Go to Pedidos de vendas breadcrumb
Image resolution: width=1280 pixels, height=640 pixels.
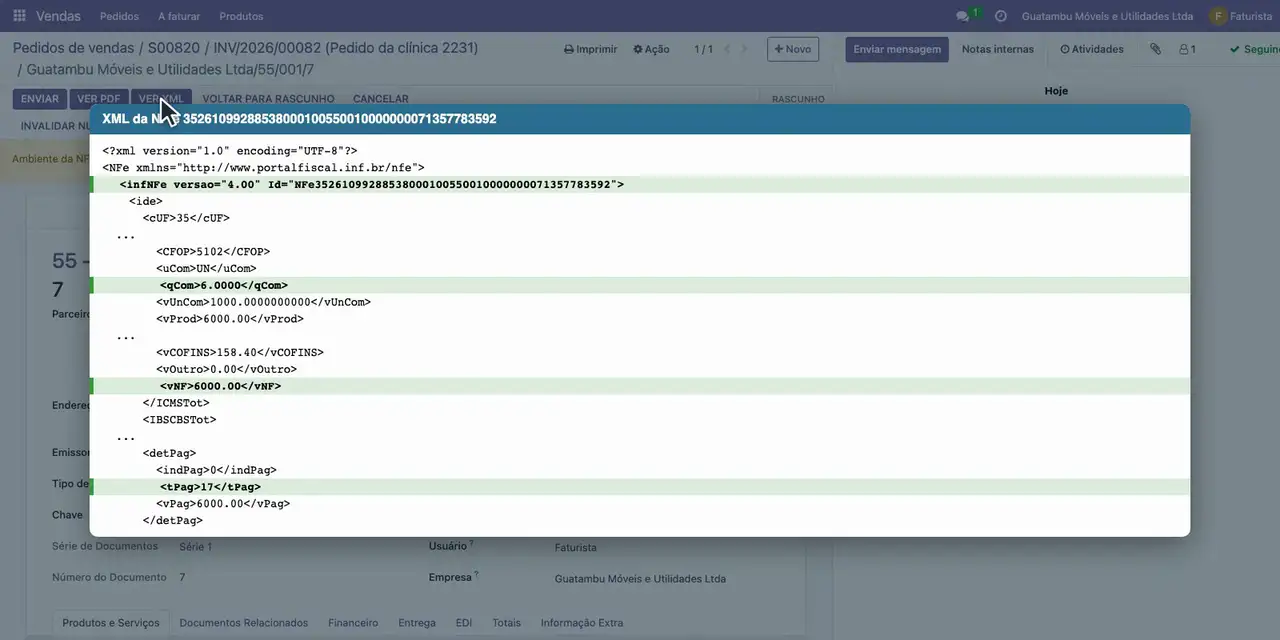tap(75, 48)
